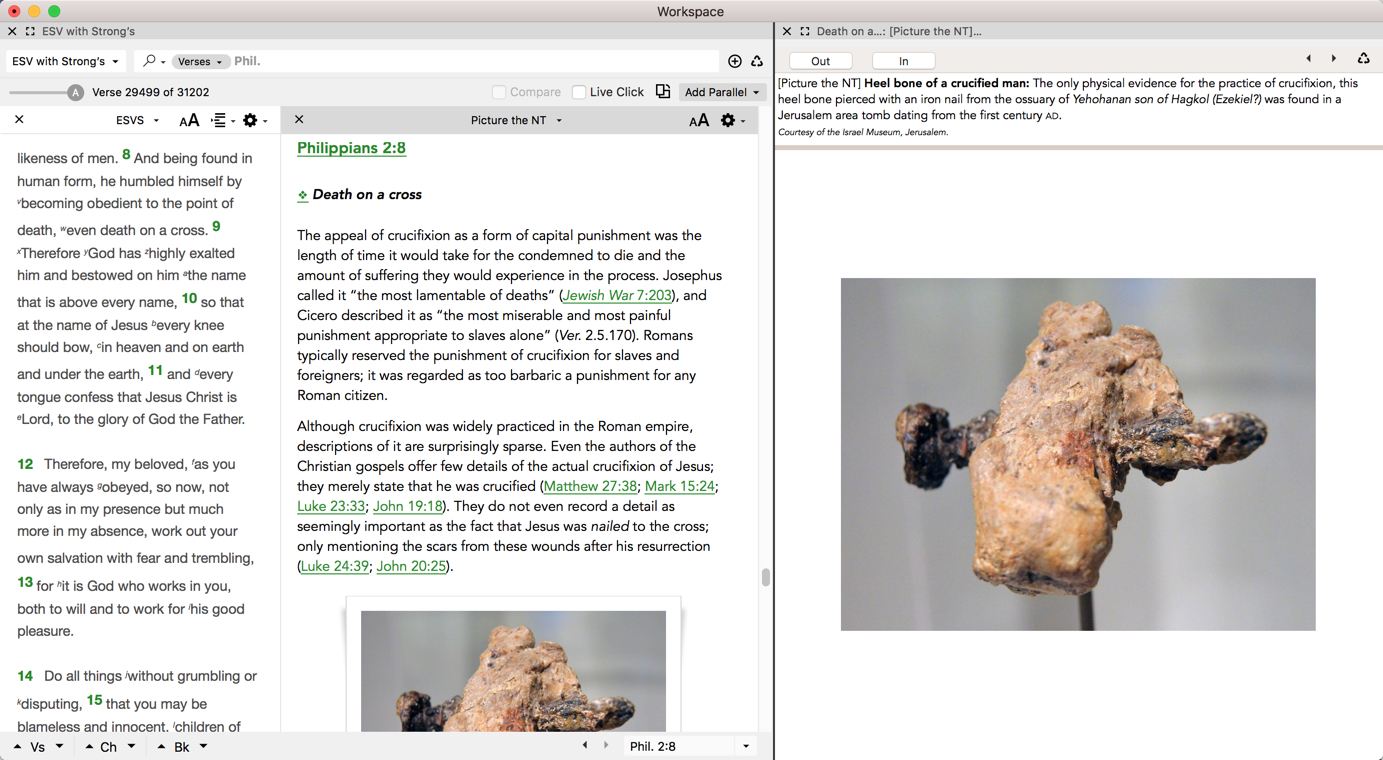
Task: Click the forward history arrow near Phil. 2:8
Action: click(x=606, y=746)
